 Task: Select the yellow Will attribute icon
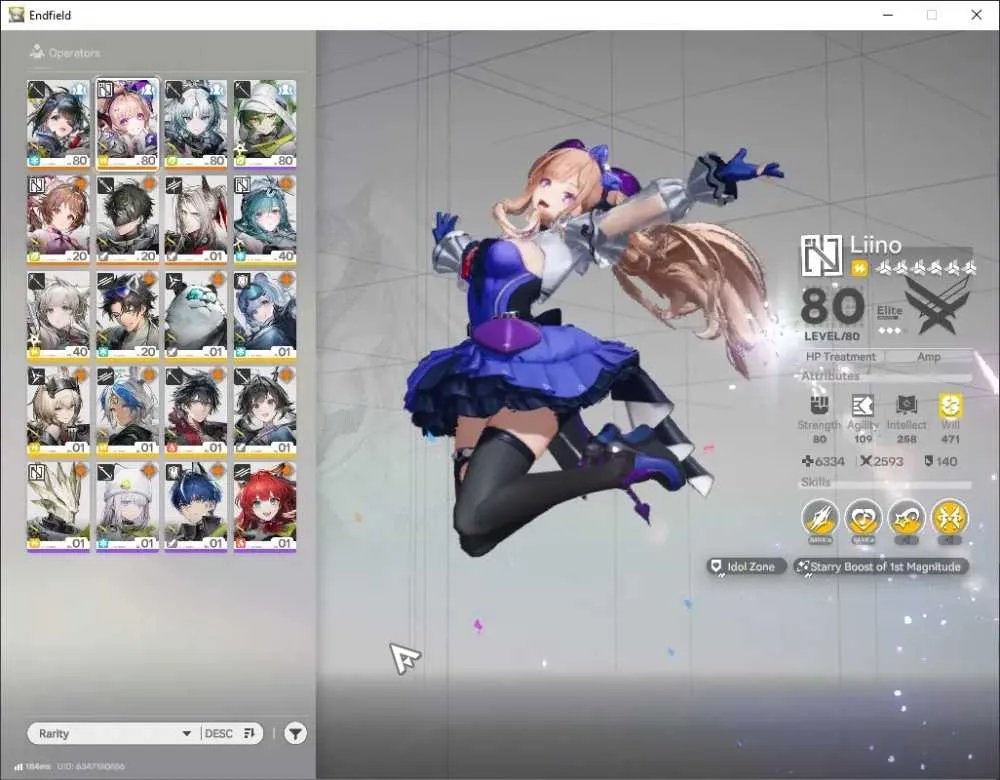click(950, 405)
